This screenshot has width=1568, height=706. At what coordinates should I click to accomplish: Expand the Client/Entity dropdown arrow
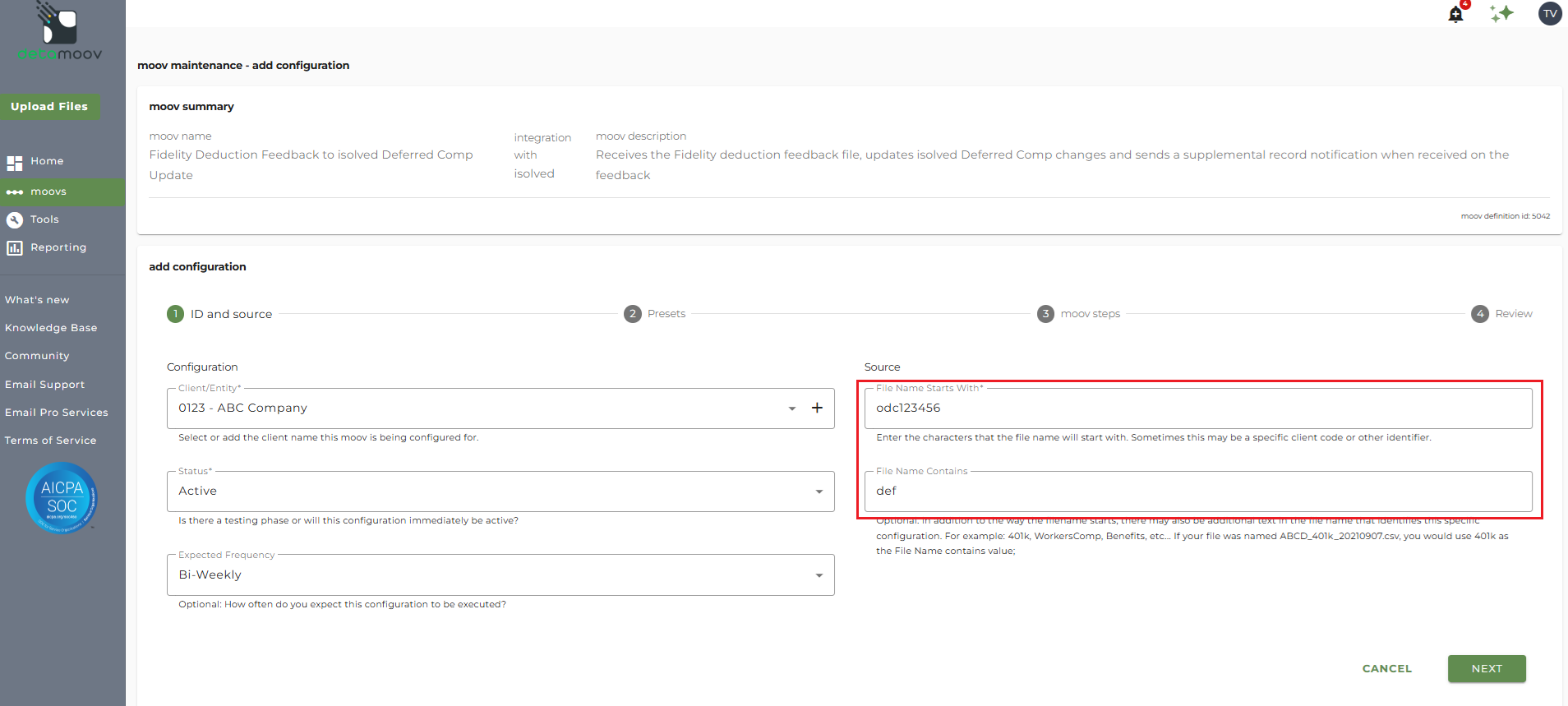792,408
